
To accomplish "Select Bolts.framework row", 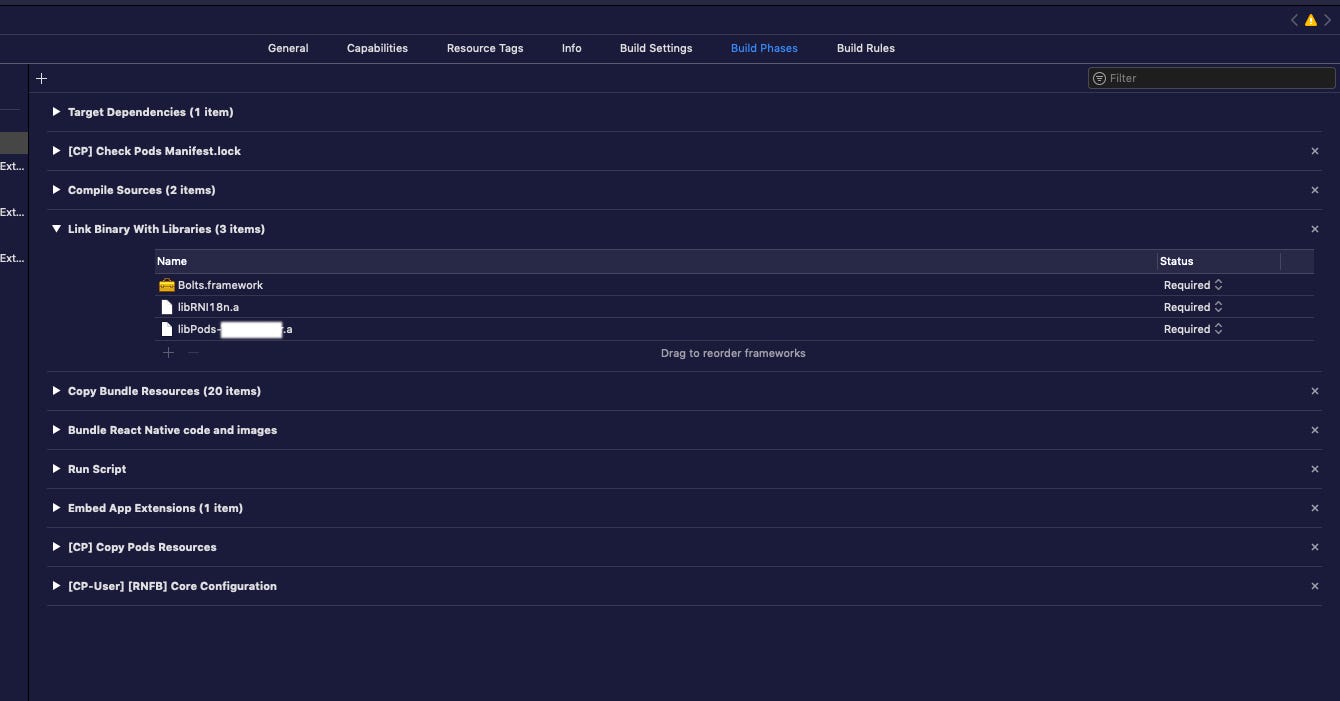I will tap(734, 285).
